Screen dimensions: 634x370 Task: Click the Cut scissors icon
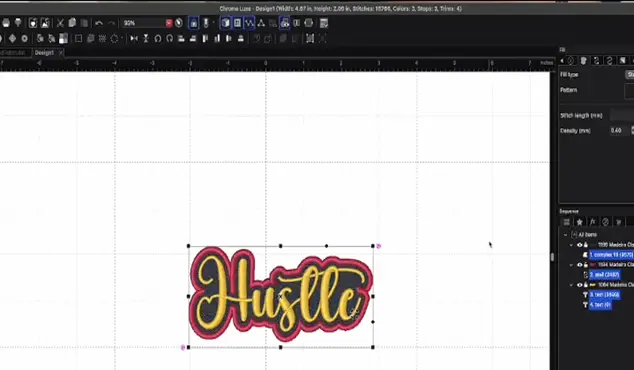tap(60, 23)
